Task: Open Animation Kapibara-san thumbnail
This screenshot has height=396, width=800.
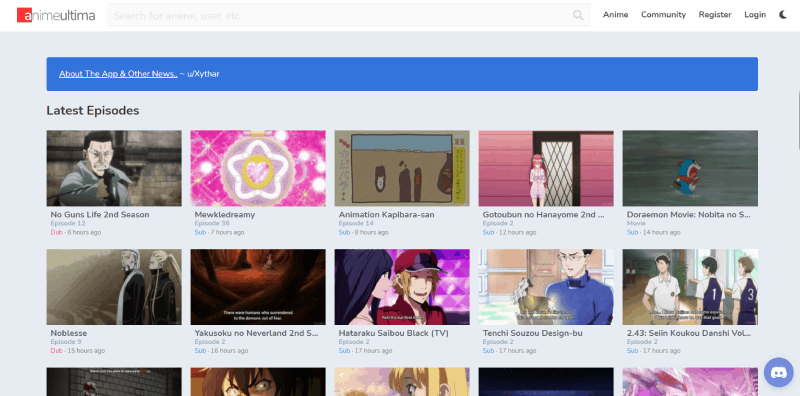Action: pyautogui.click(x=402, y=168)
